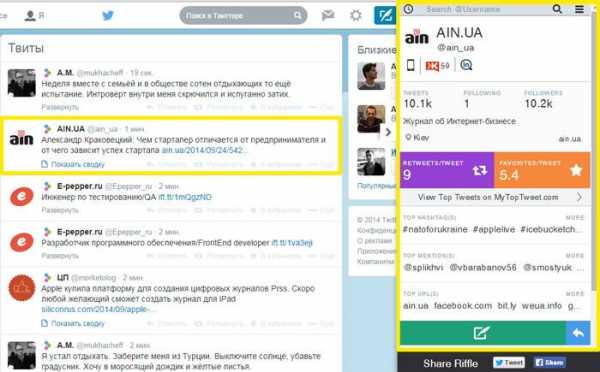Click the Twitter search input field

[243, 16]
